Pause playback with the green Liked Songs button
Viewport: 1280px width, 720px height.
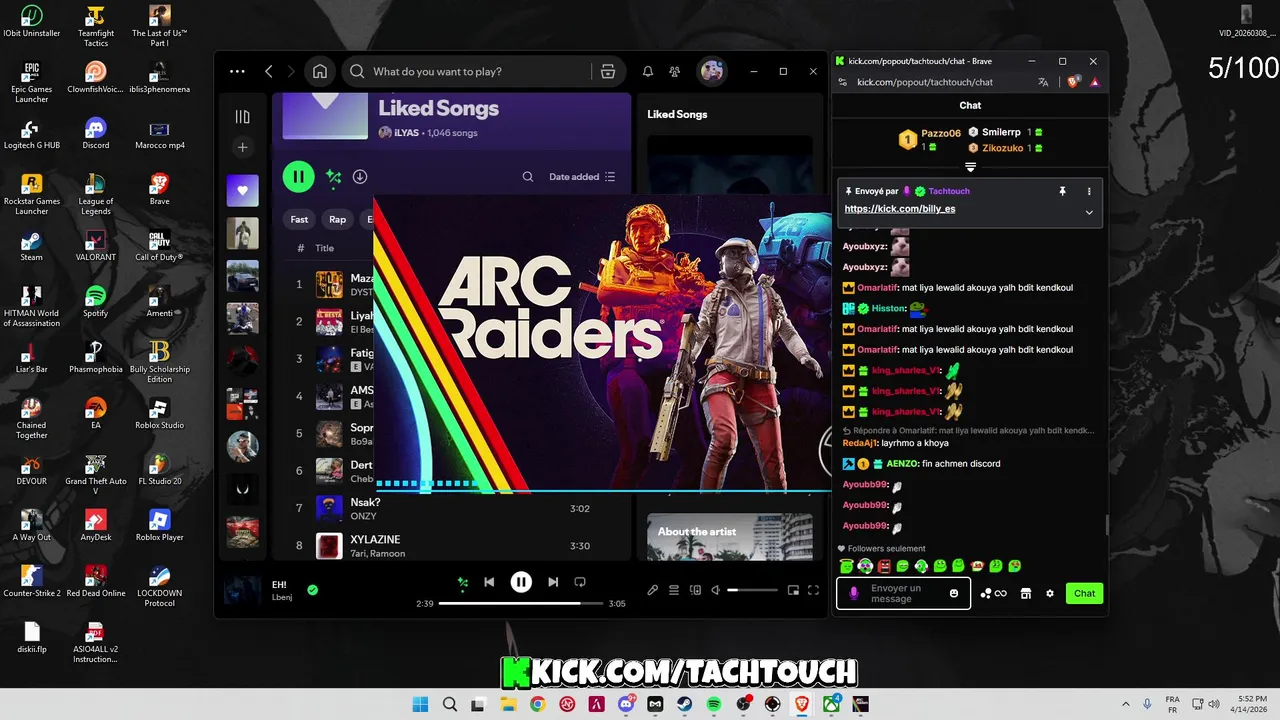(x=298, y=177)
